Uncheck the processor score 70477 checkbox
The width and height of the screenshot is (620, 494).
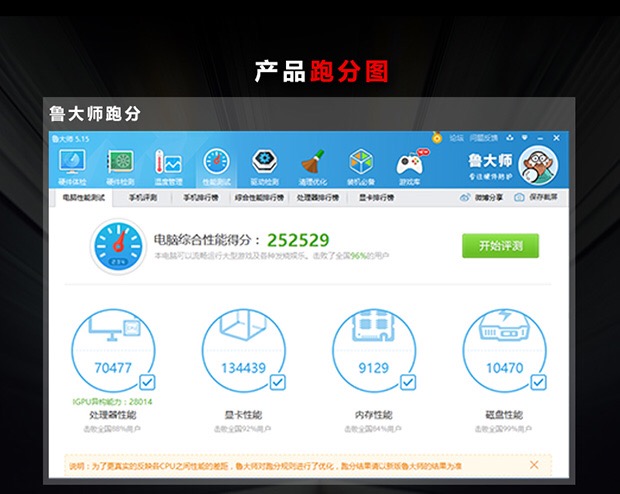(147, 382)
